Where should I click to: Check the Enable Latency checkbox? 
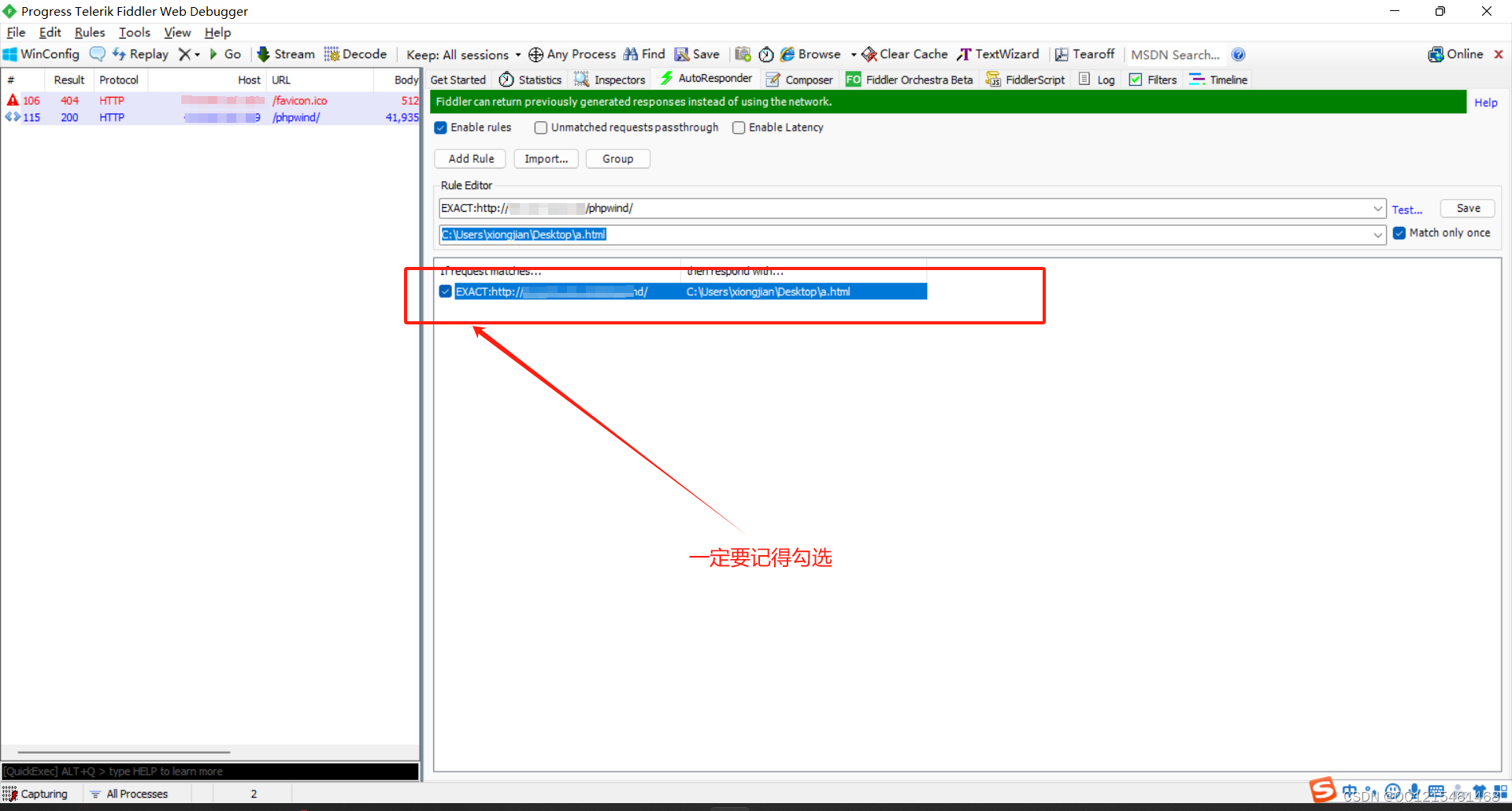(x=739, y=128)
